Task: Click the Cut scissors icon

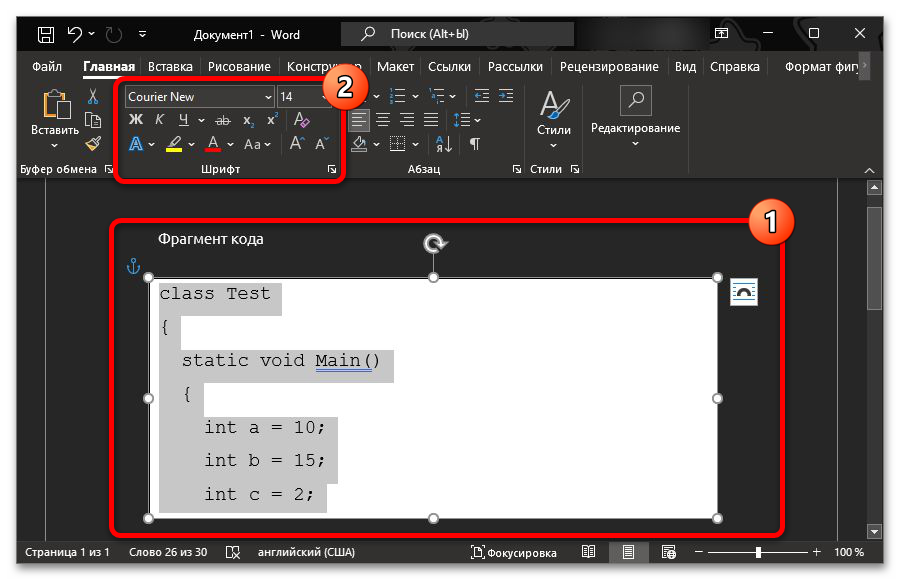Action: click(93, 96)
